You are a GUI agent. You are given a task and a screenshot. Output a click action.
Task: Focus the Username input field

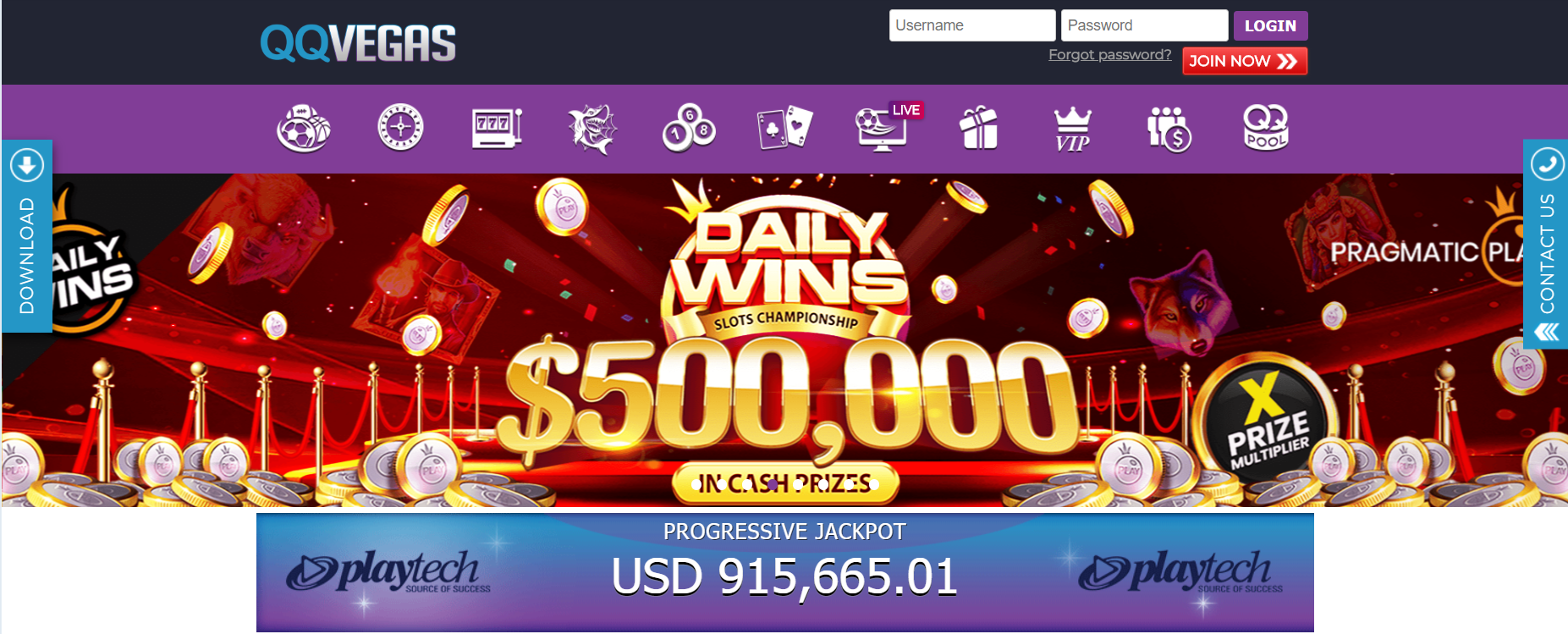[972, 25]
